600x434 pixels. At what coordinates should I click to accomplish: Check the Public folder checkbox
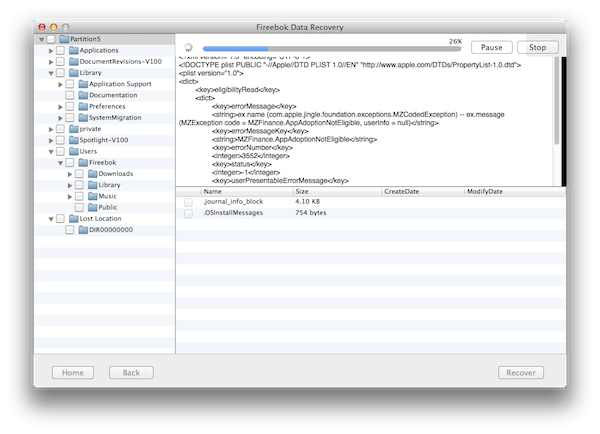click(x=79, y=207)
